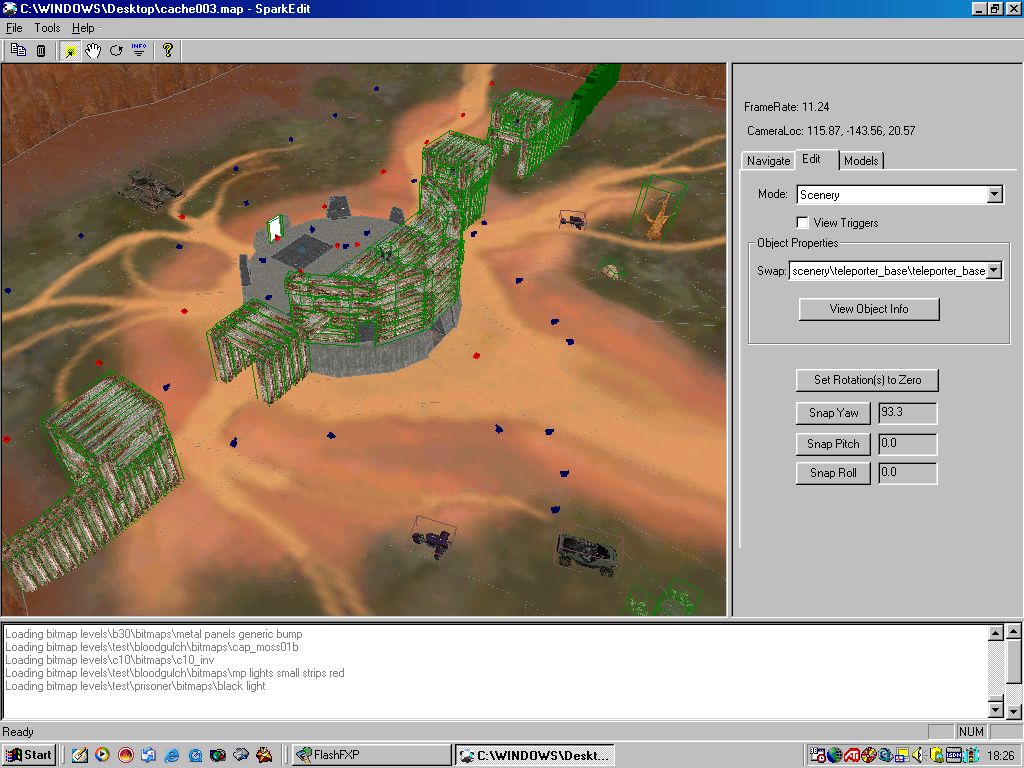Screen dimensions: 1024x768
Task: Click the duplicate objects toolbar icon
Action: (x=18, y=50)
